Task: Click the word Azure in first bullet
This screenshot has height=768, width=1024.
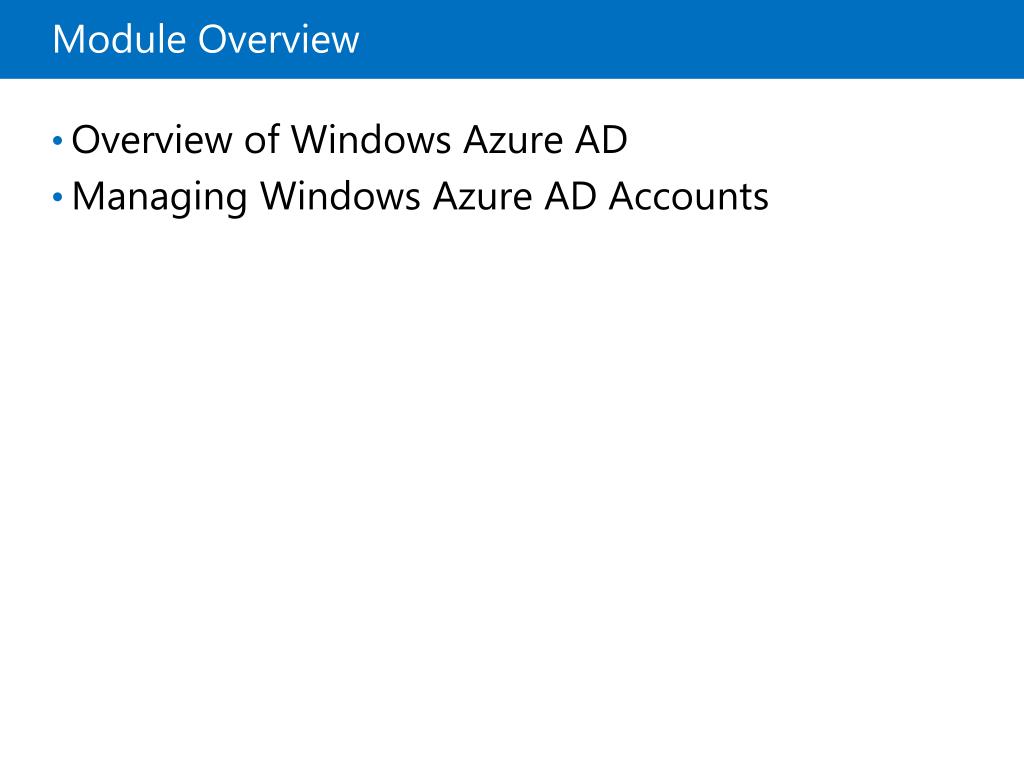Action: [513, 140]
